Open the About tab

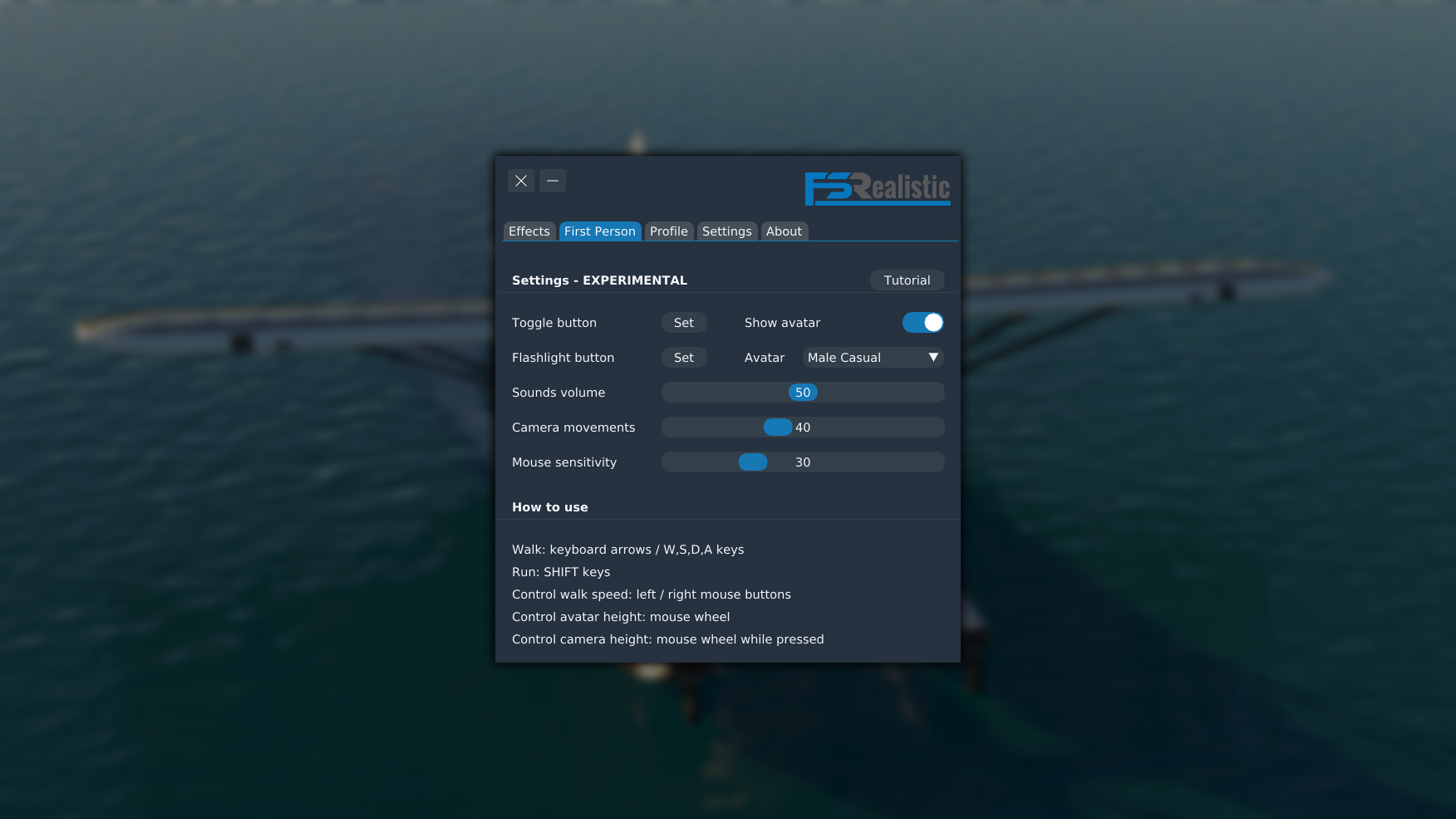(783, 231)
